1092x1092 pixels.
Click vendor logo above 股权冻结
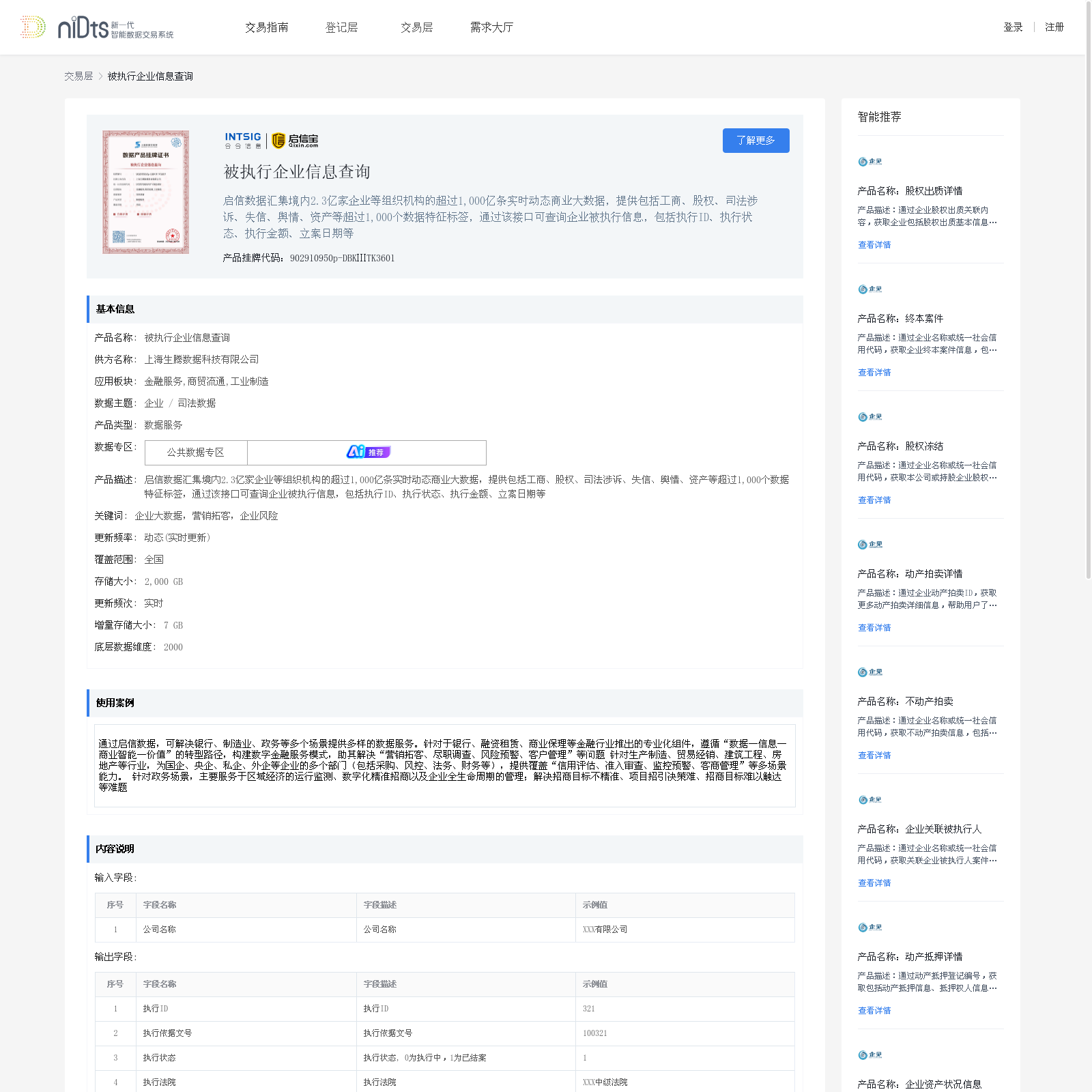(x=870, y=417)
